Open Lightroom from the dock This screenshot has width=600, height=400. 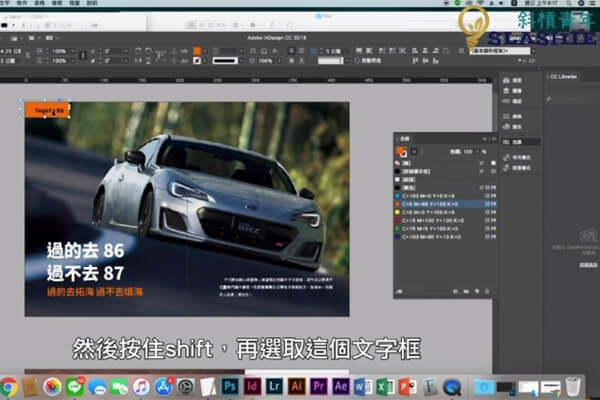coord(274,387)
